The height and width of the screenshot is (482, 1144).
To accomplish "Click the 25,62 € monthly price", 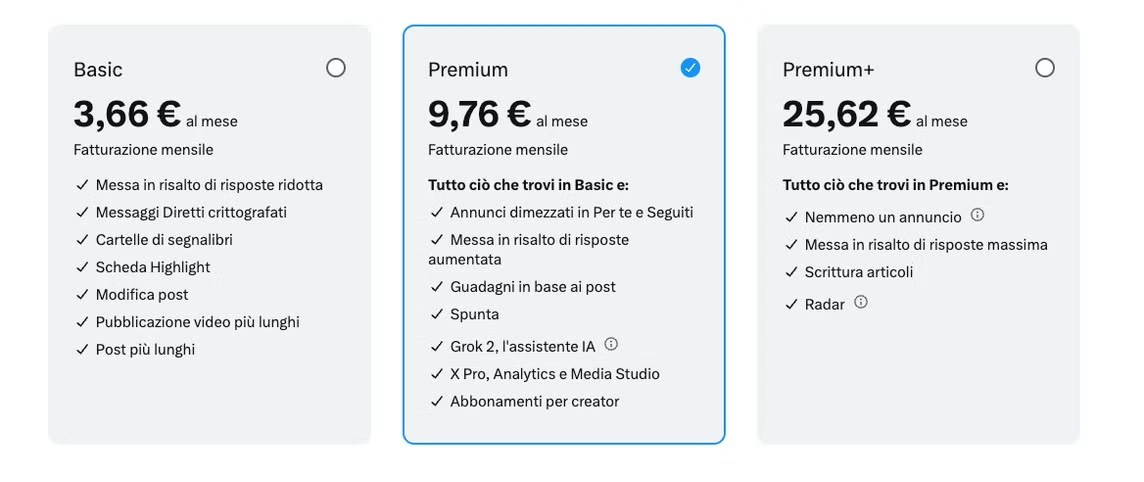I will click(x=846, y=115).
